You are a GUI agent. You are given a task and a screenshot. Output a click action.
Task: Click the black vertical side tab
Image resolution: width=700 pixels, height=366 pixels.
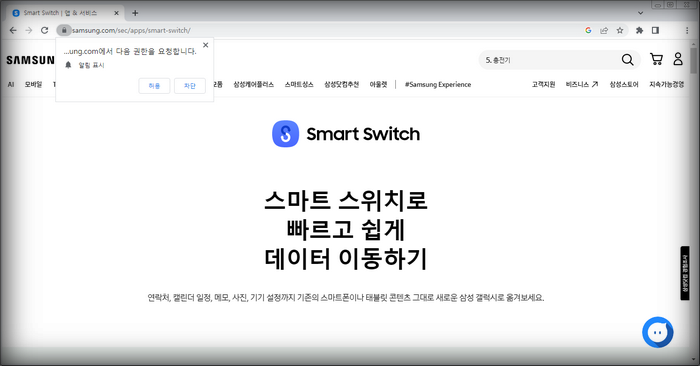pyautogui.click(x=685, y=273)
